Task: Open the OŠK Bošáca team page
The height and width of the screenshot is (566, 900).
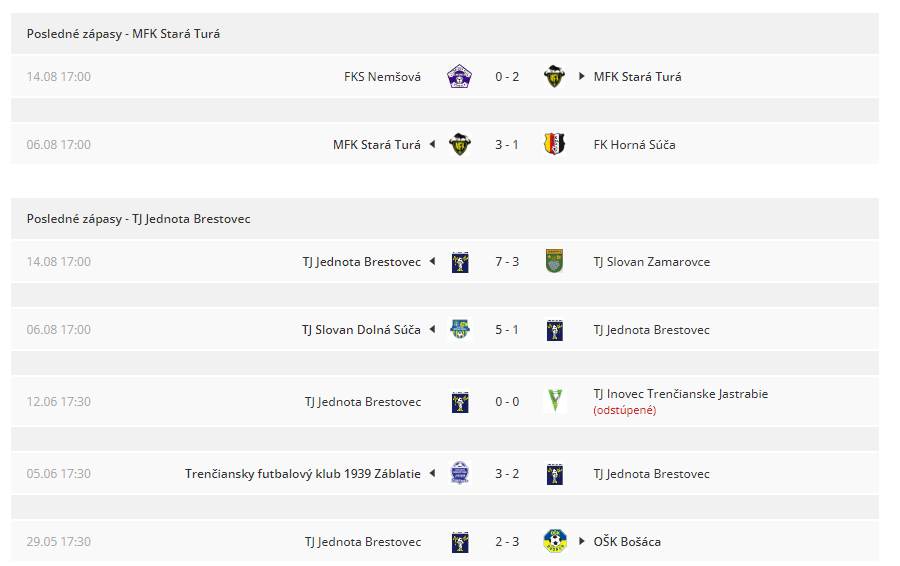Action: click(x=627, y=541)
